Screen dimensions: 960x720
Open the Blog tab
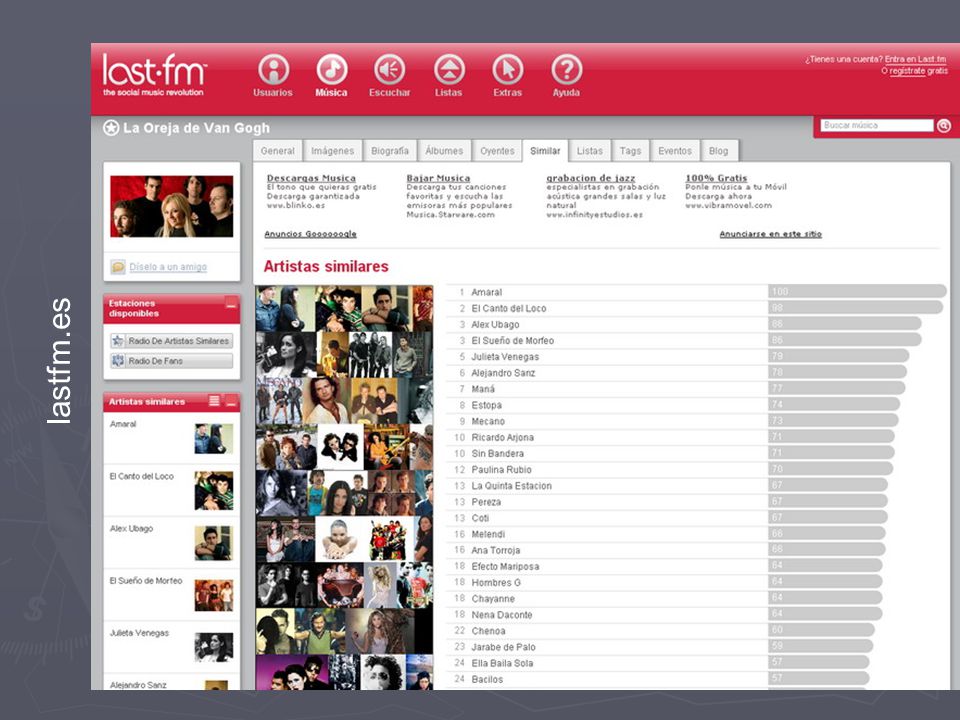point(719,151)
